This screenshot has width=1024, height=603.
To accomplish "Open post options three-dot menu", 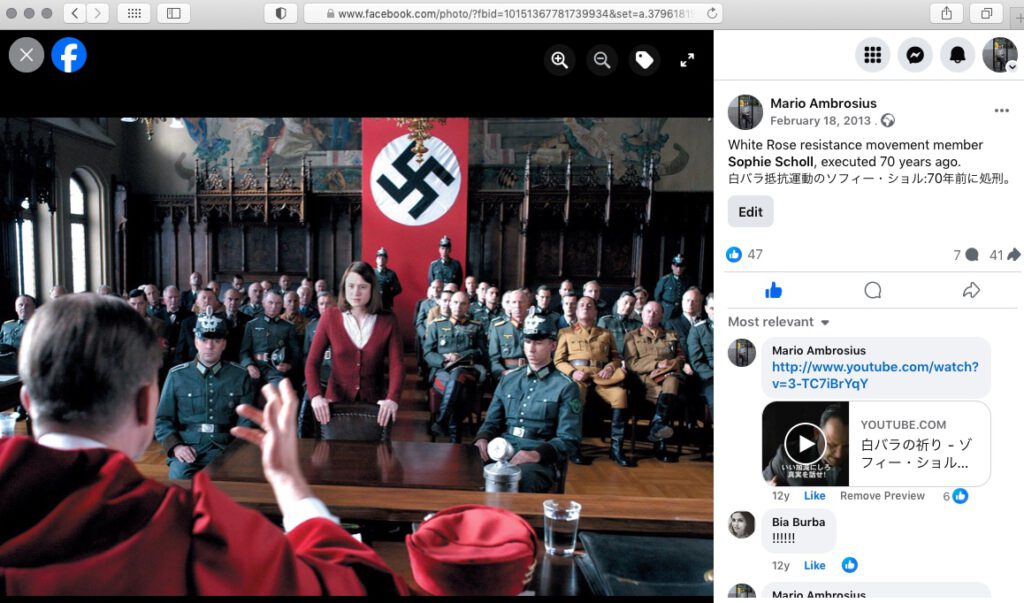I will 1002,110.
